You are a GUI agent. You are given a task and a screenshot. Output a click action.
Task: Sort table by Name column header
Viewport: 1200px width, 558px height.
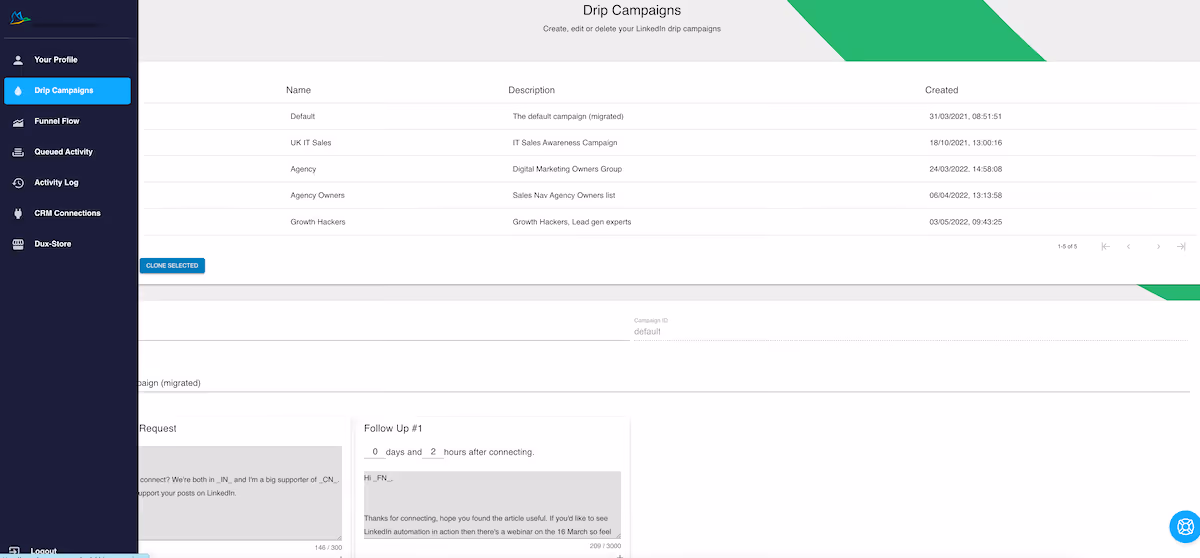point(298,90)
